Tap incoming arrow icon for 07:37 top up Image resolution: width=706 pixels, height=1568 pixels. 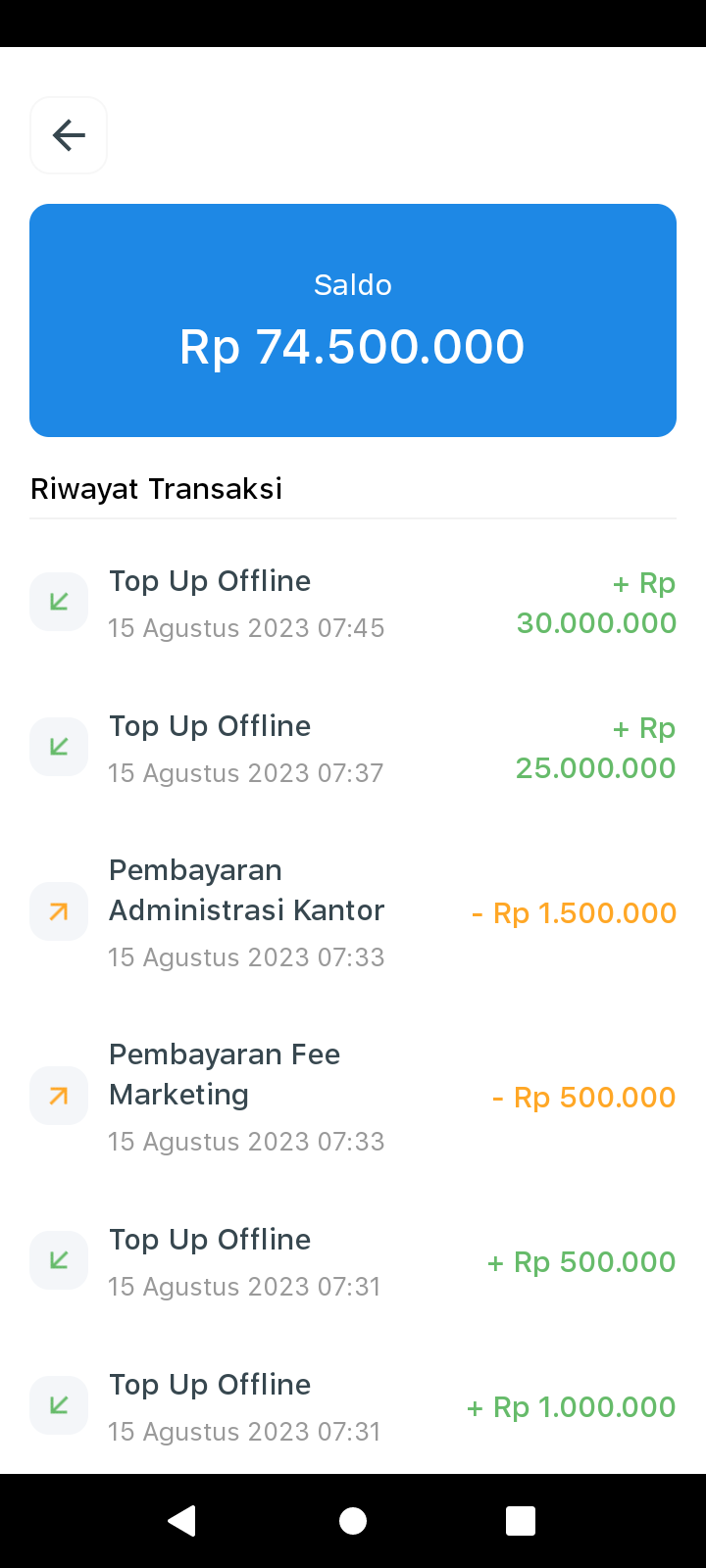coord(59,747)
